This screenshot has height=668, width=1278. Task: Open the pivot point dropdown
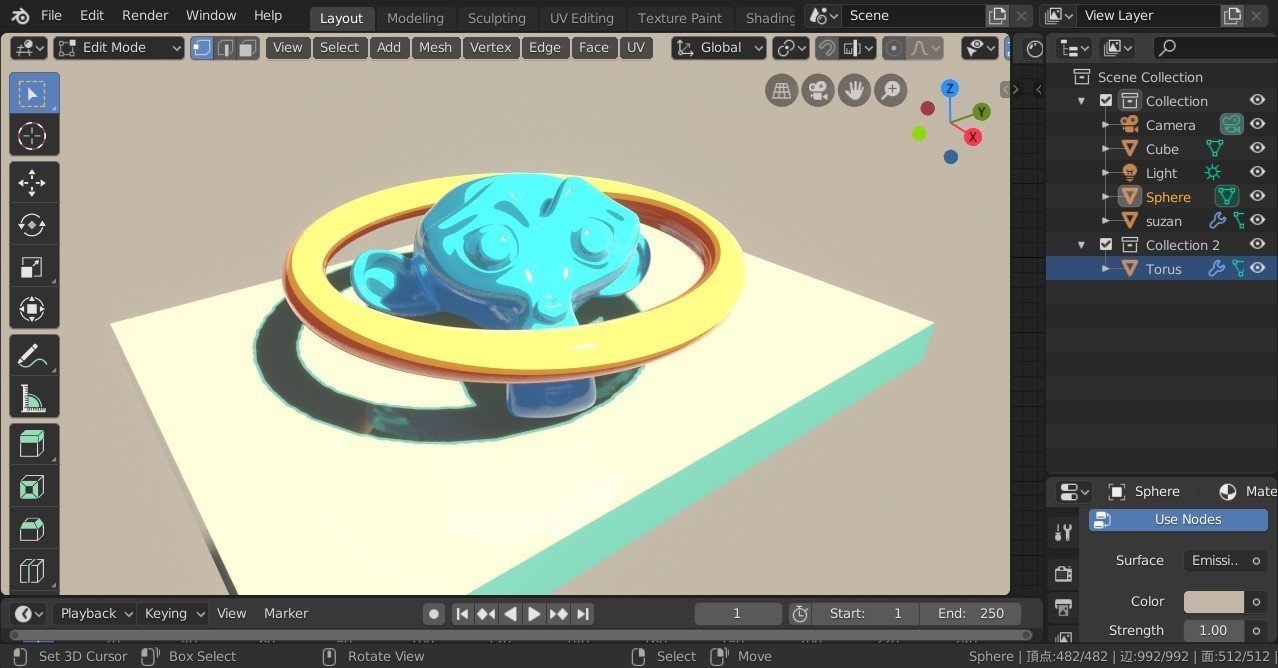[791, 48]
